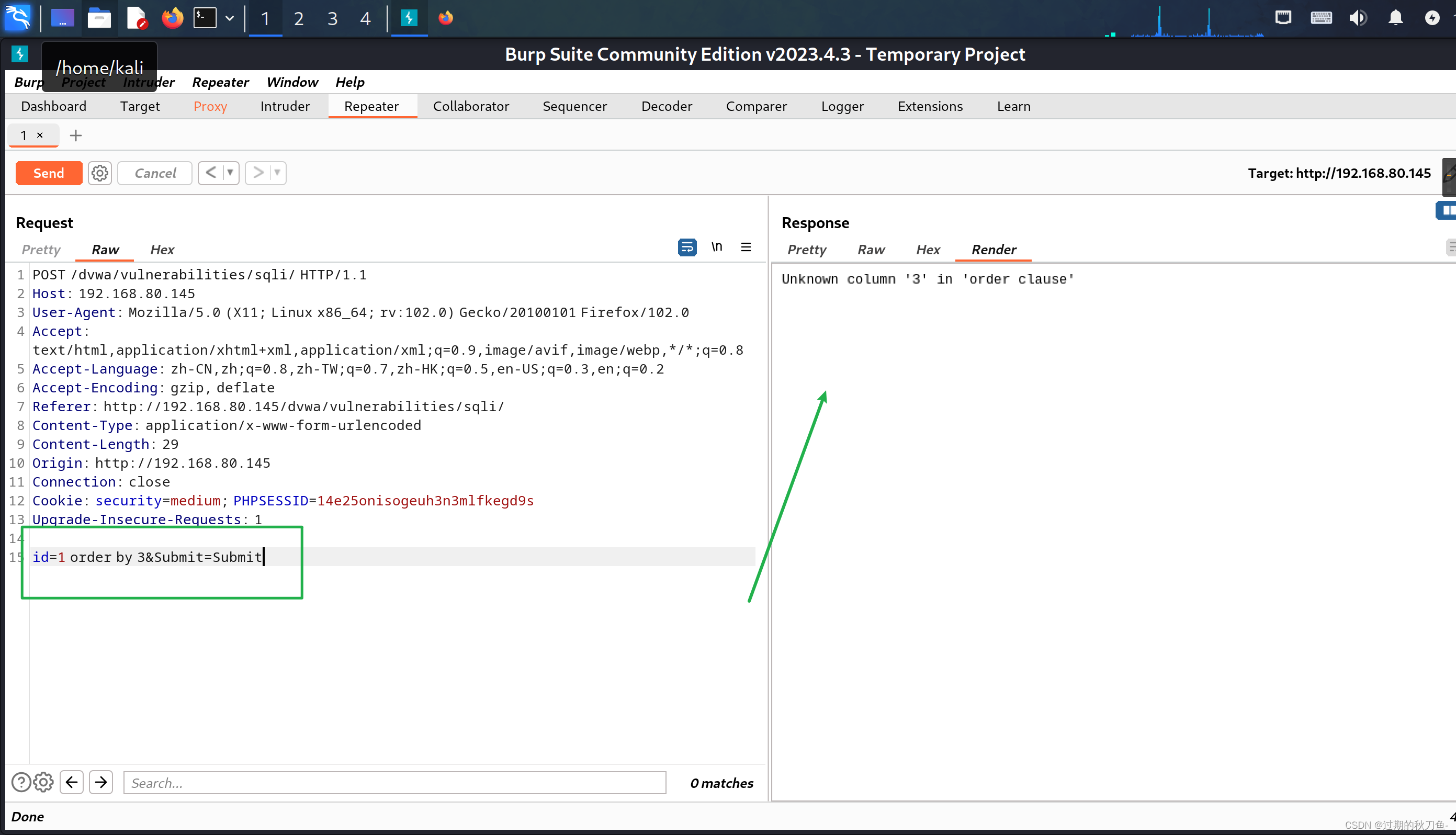Open the Window menu

pyautogui.click(x=292, y=82)
